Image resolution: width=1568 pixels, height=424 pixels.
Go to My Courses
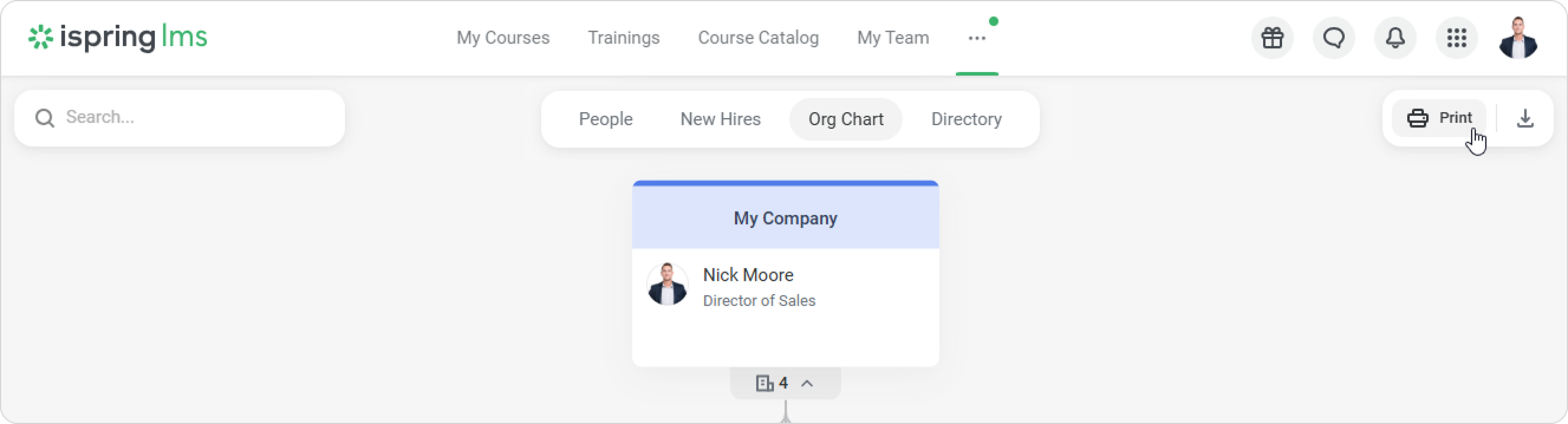(503, 38)
